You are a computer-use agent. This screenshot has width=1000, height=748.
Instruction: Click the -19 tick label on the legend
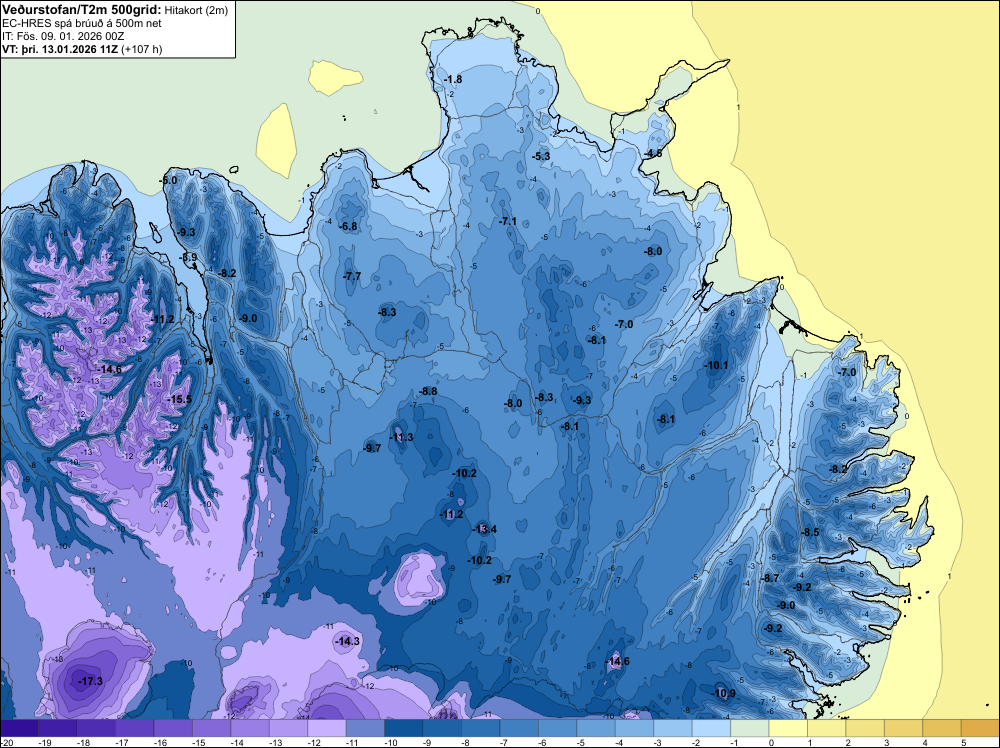coord(45,743)
